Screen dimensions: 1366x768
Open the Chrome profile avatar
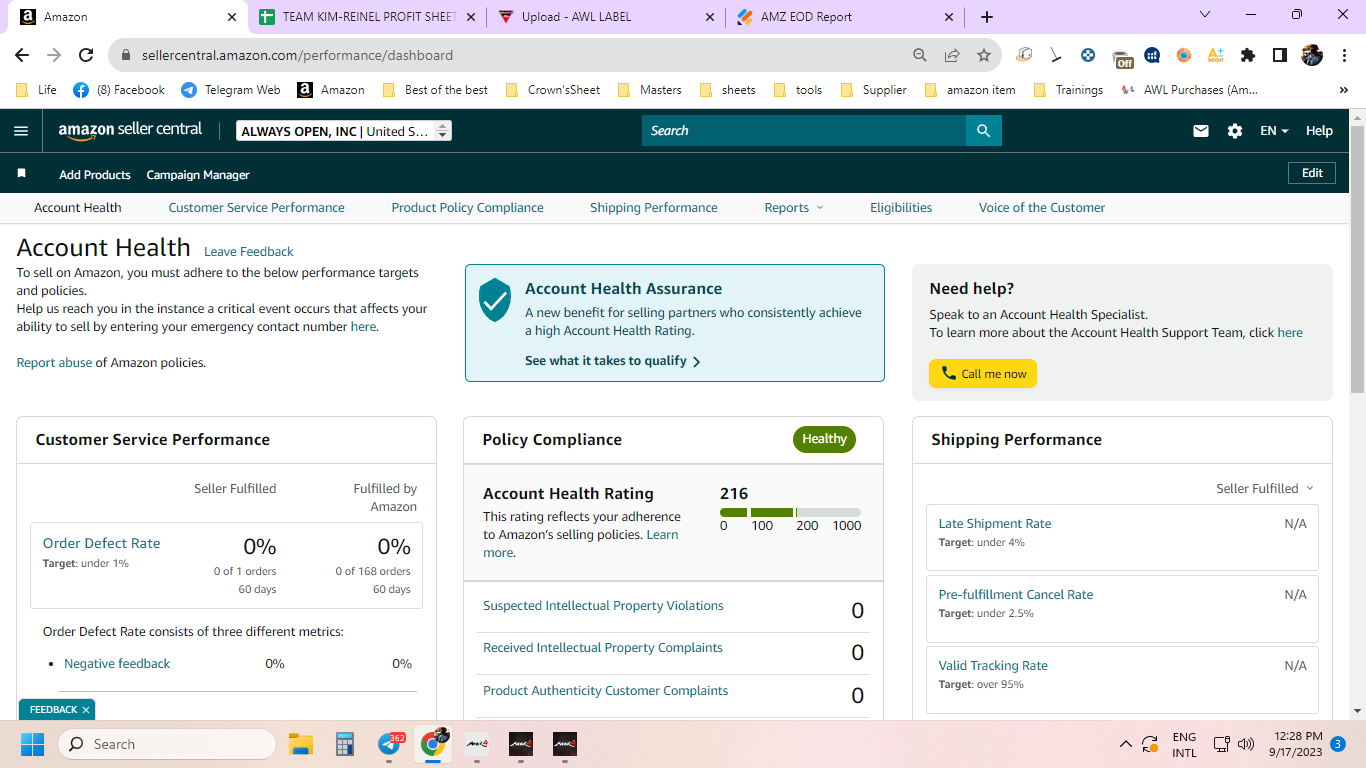point(1312,55)
